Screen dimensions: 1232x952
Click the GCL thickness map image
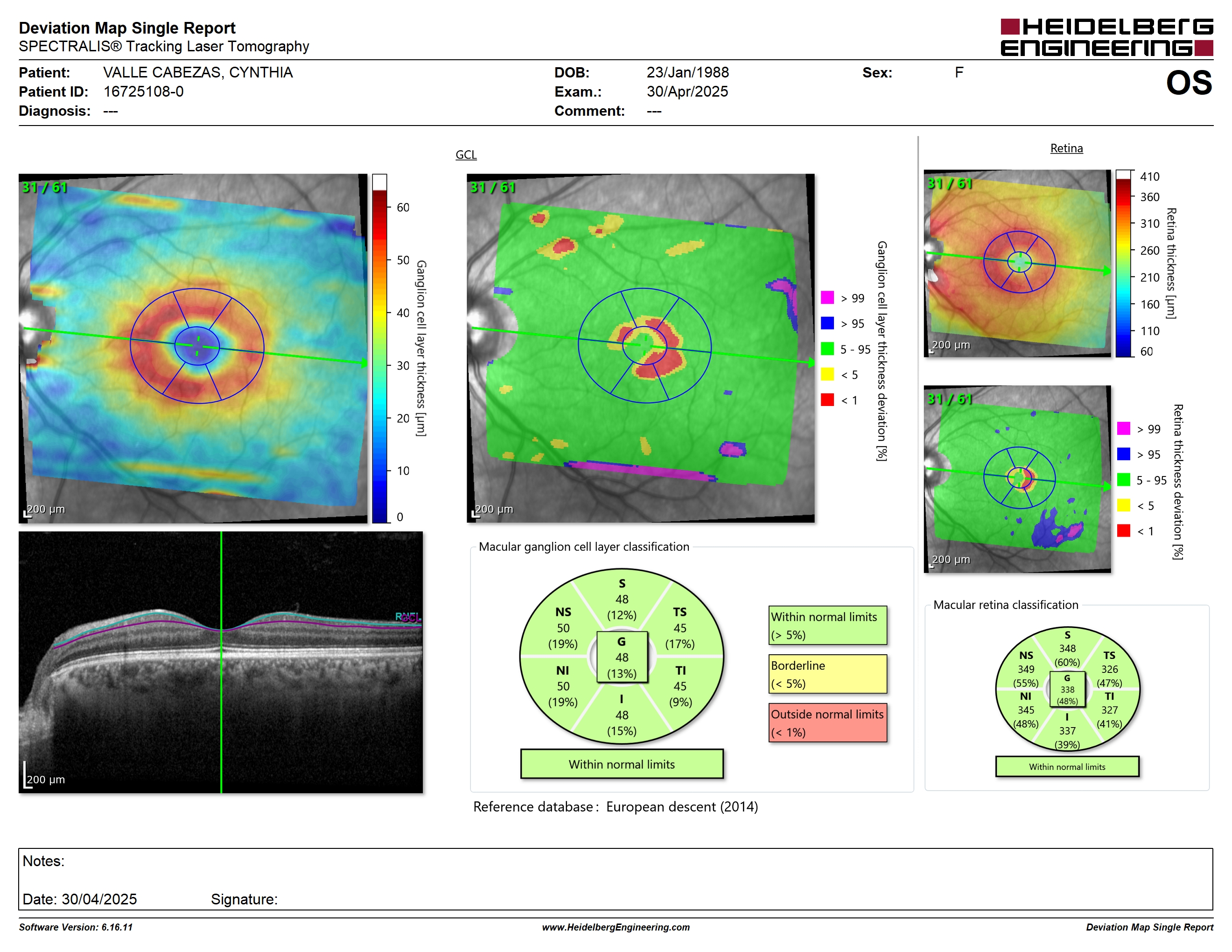pos(193,349)
